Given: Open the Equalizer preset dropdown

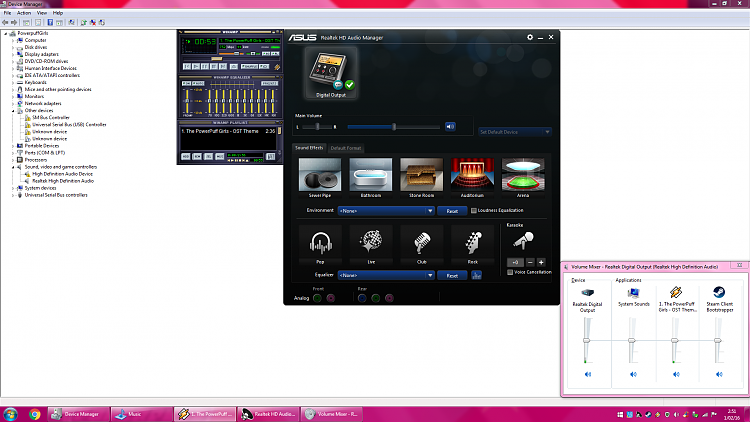Looking at the screenshot, I should [386, 276].
